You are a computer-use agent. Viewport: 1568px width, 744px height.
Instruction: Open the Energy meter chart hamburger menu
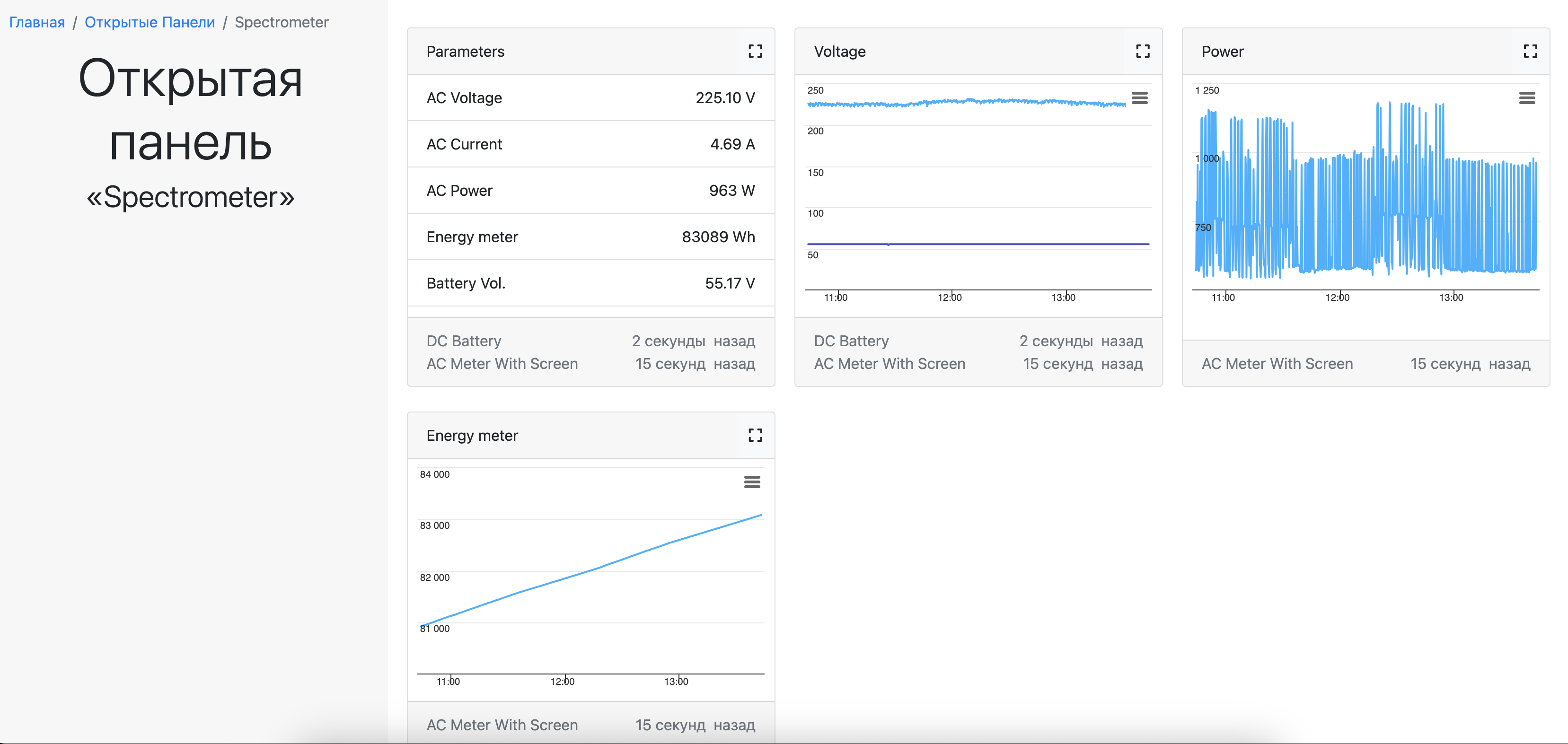coord(752,482)
